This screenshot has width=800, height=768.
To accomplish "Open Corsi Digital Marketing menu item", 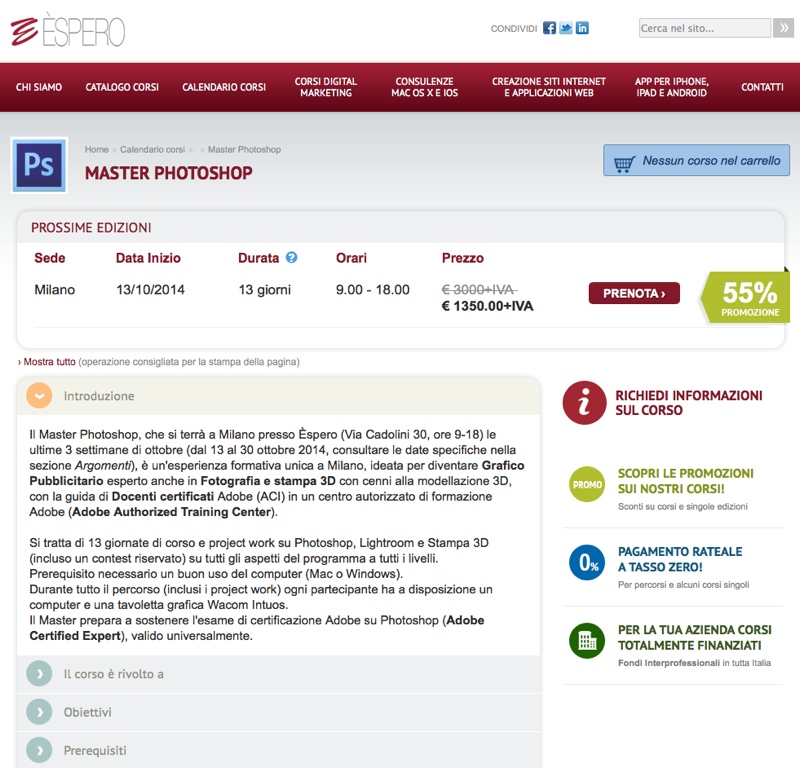I will pos(326,87).
